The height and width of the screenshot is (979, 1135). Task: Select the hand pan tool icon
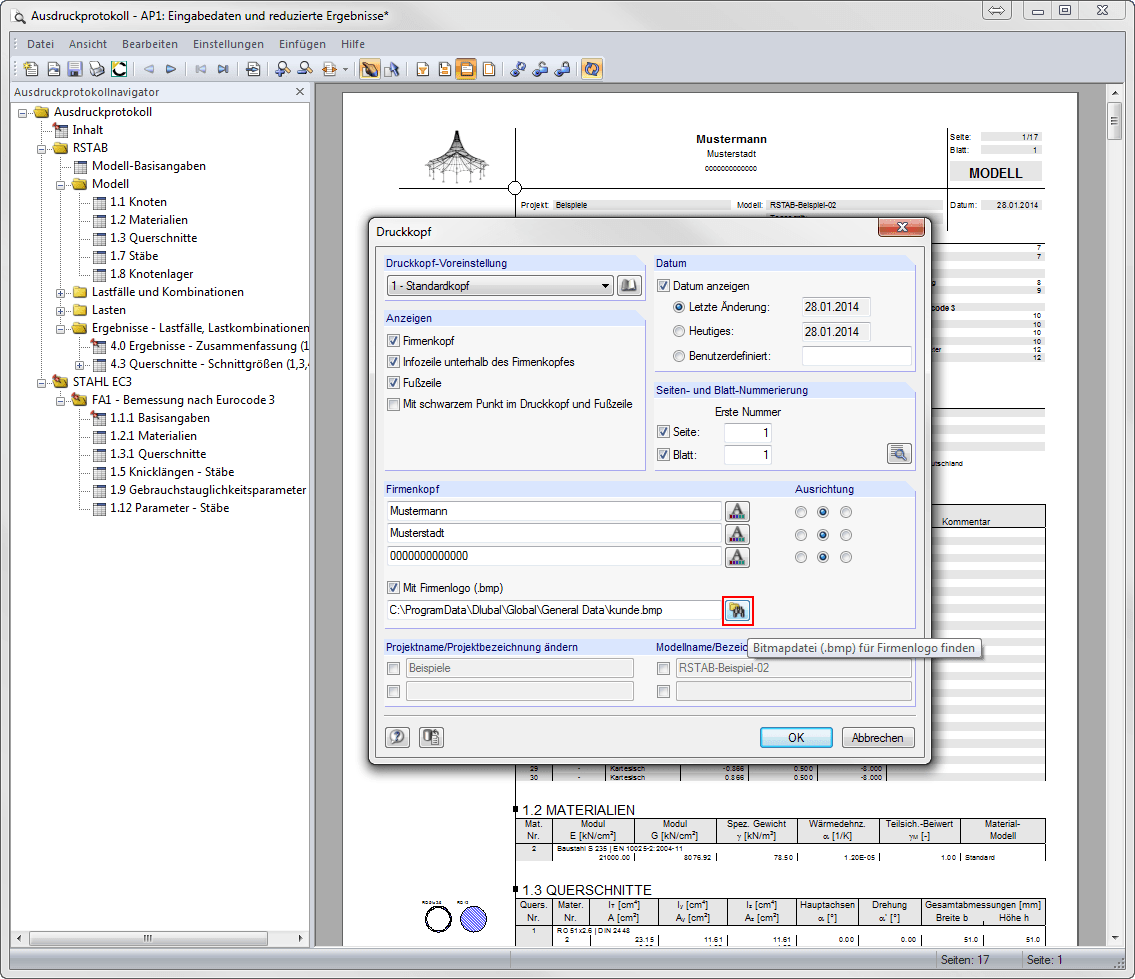(370, 69)
